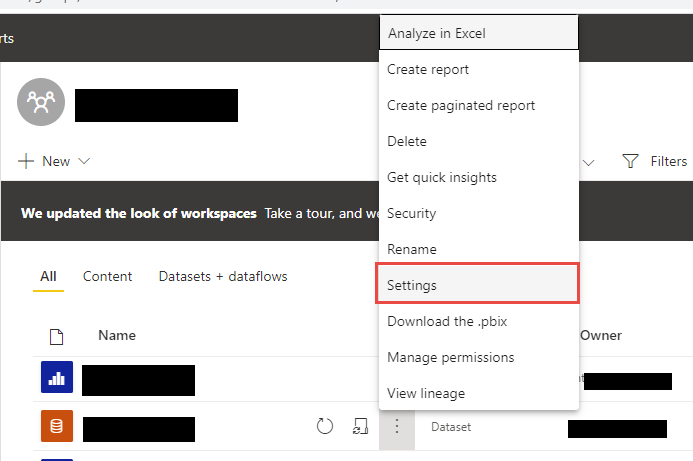Click the Refresh now circular arrow icon

[324, 427]
